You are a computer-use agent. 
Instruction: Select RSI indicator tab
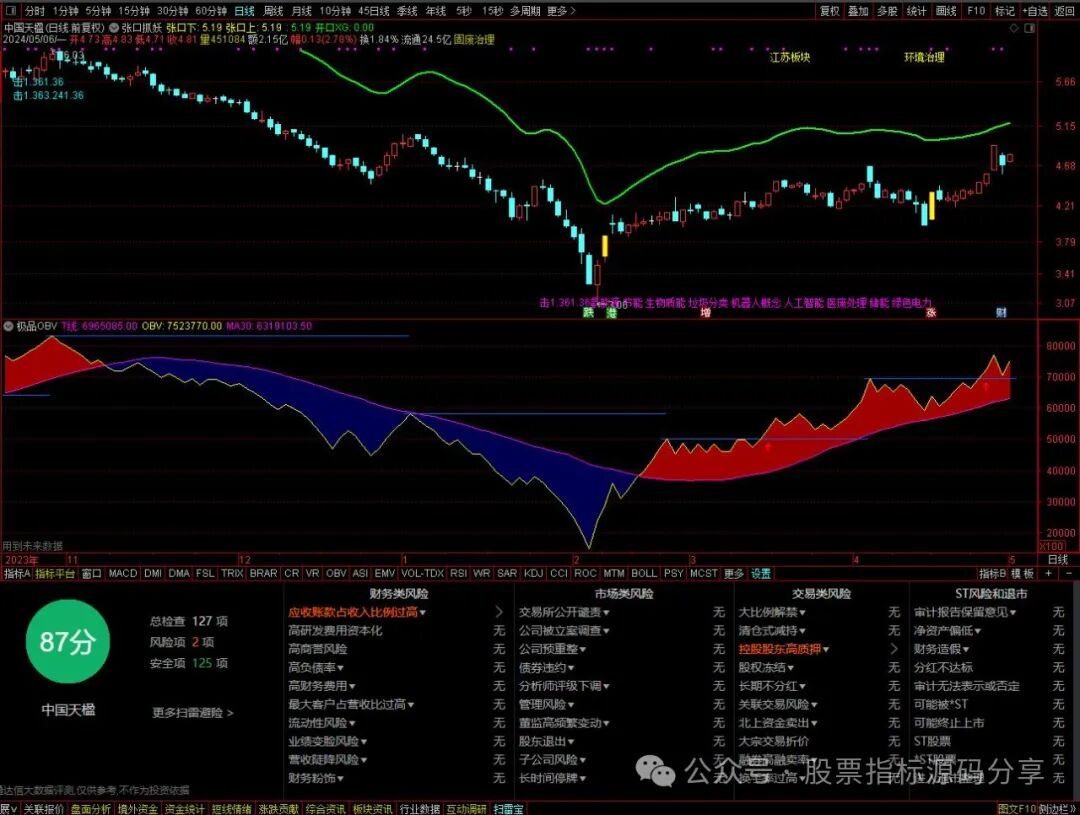point(459,573)
